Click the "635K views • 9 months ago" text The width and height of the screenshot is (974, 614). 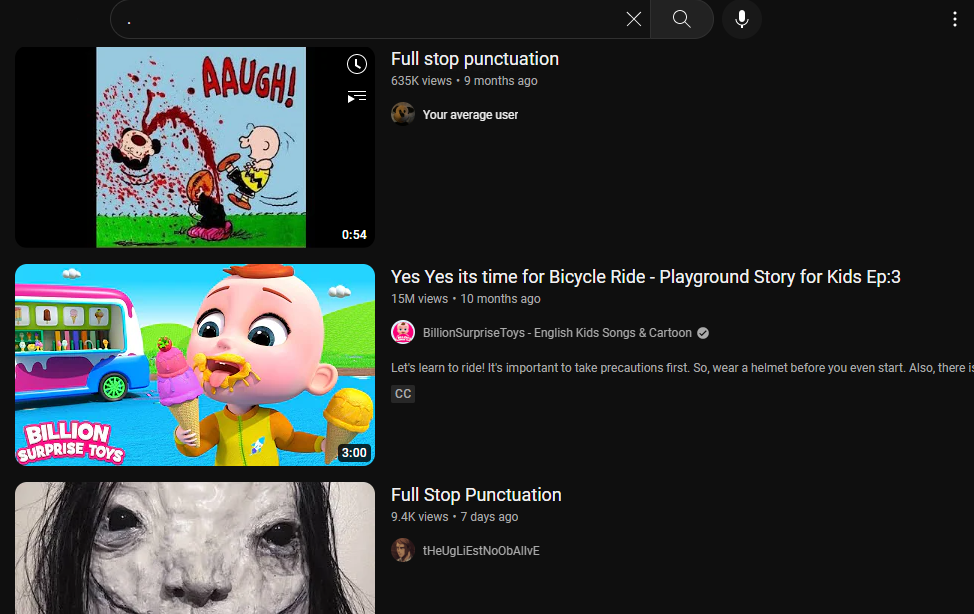point(465,81)
